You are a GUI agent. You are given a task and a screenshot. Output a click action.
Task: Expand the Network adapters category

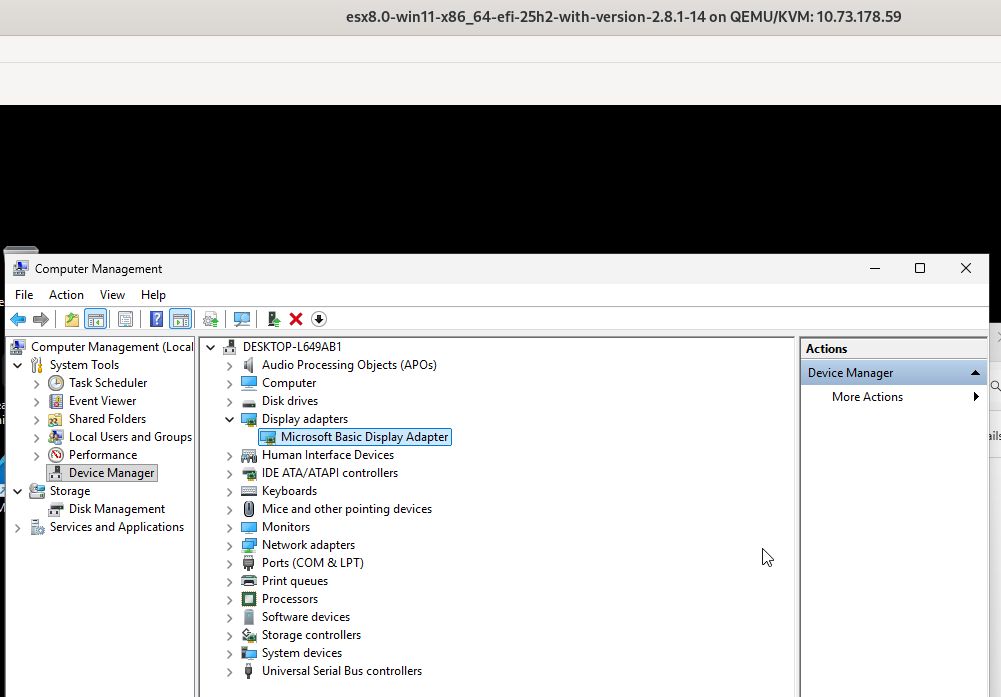point(229,546)
